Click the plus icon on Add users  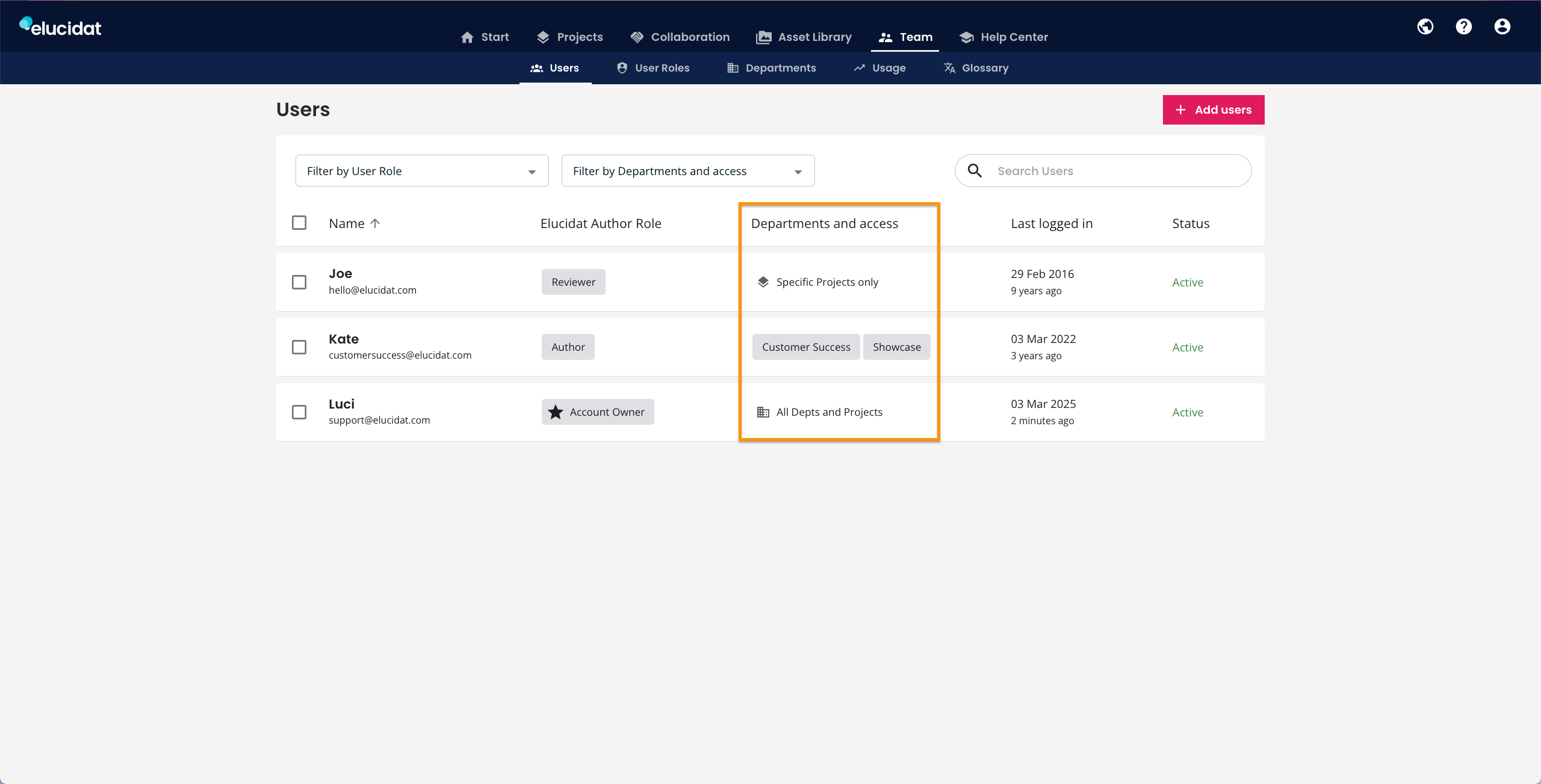click(1180, 110)
